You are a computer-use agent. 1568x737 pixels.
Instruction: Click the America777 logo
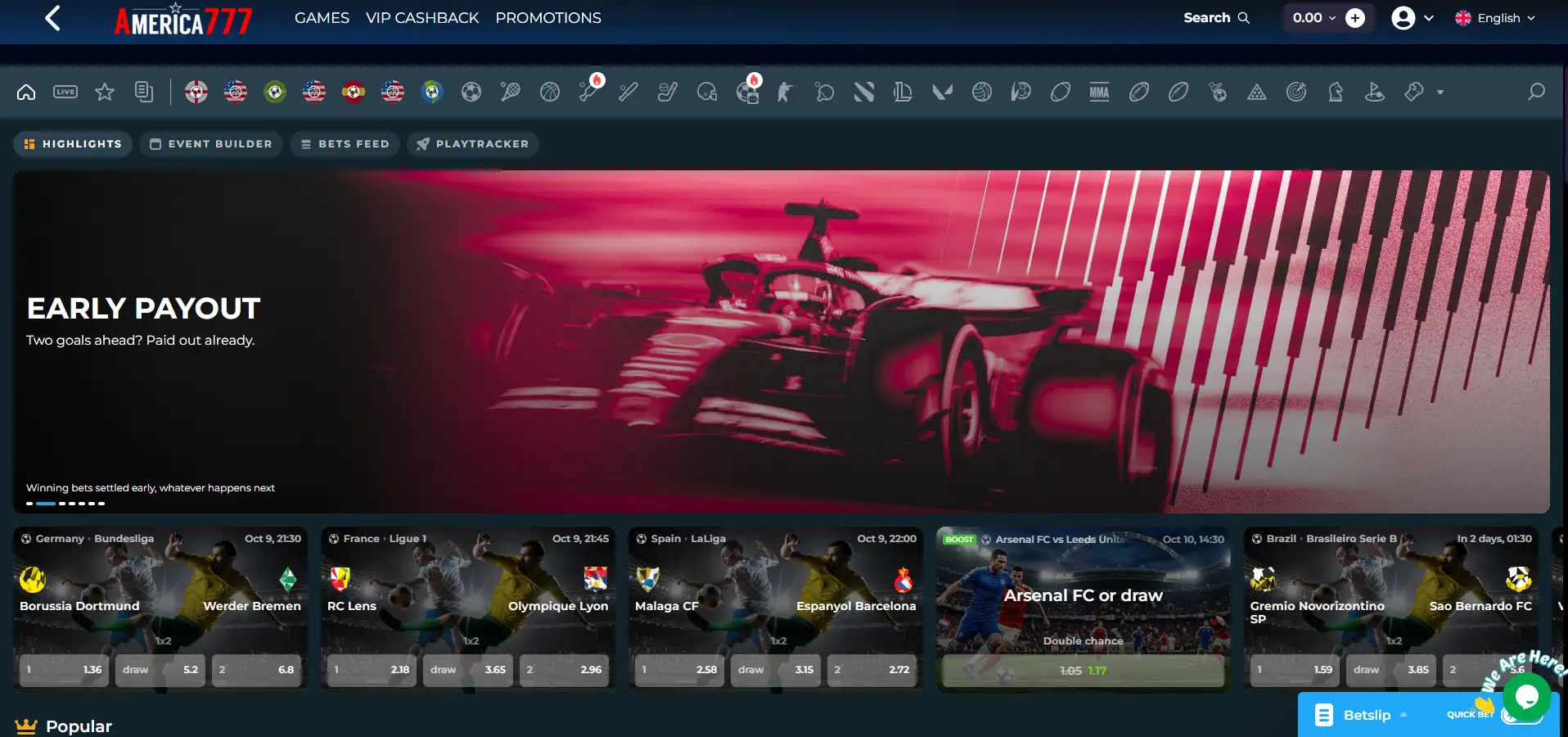tap(183, 20)
